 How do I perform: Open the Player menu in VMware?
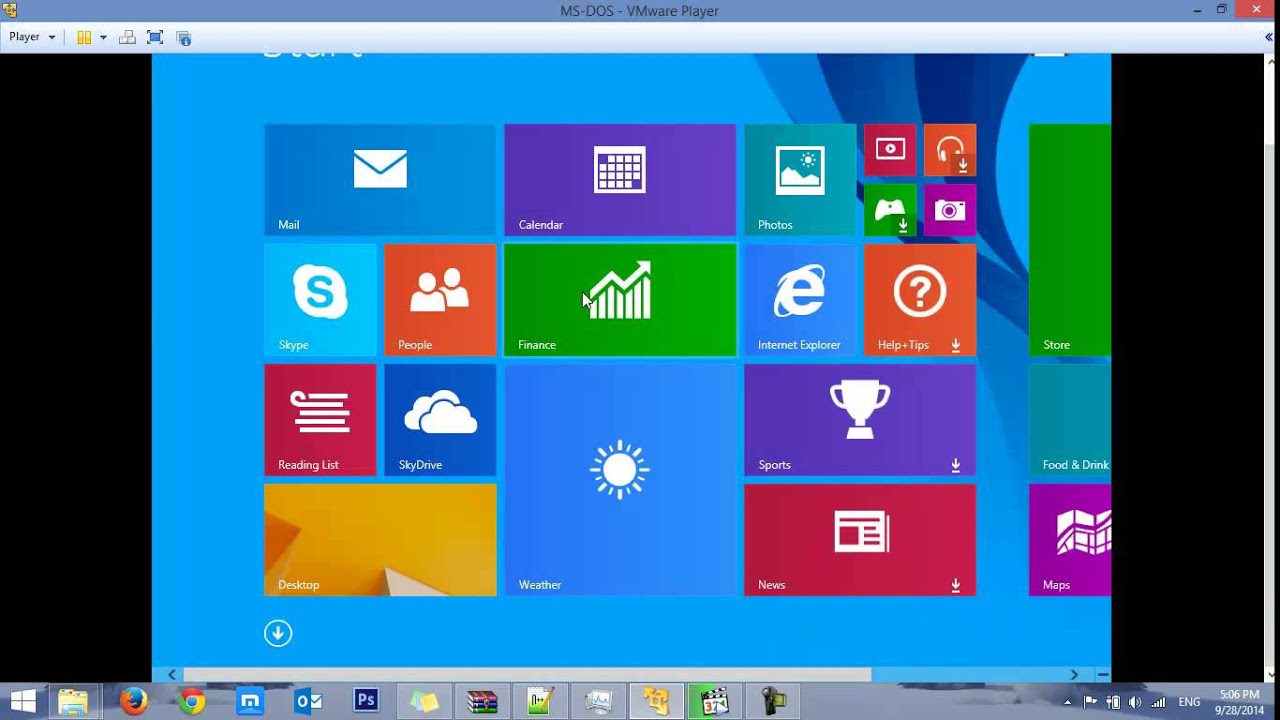pyautogui.click(x=32, y=37)
